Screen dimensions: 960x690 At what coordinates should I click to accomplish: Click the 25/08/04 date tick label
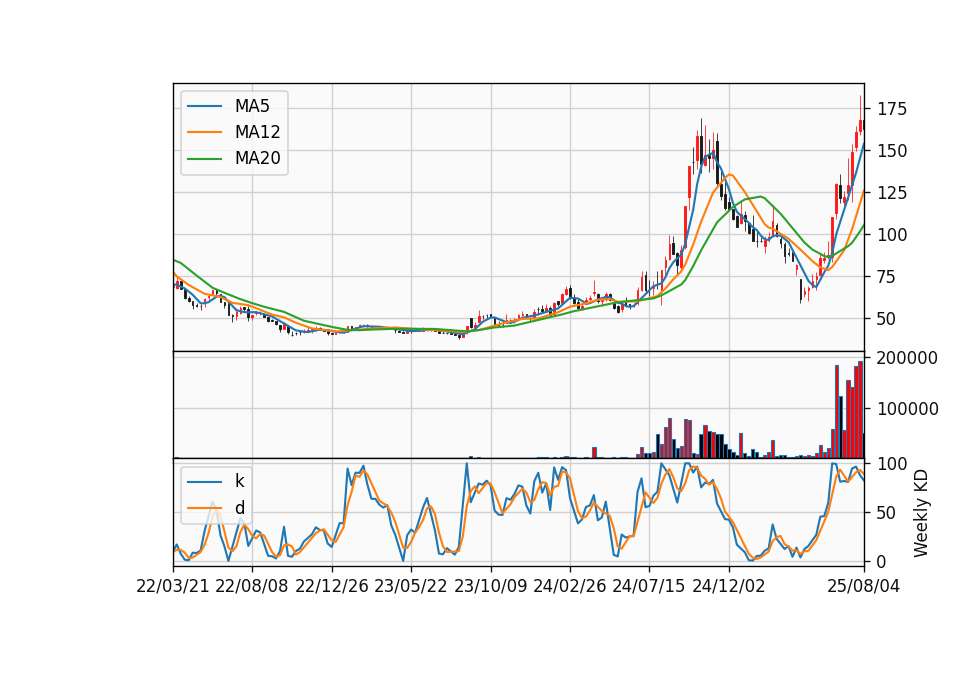point(864,586)
